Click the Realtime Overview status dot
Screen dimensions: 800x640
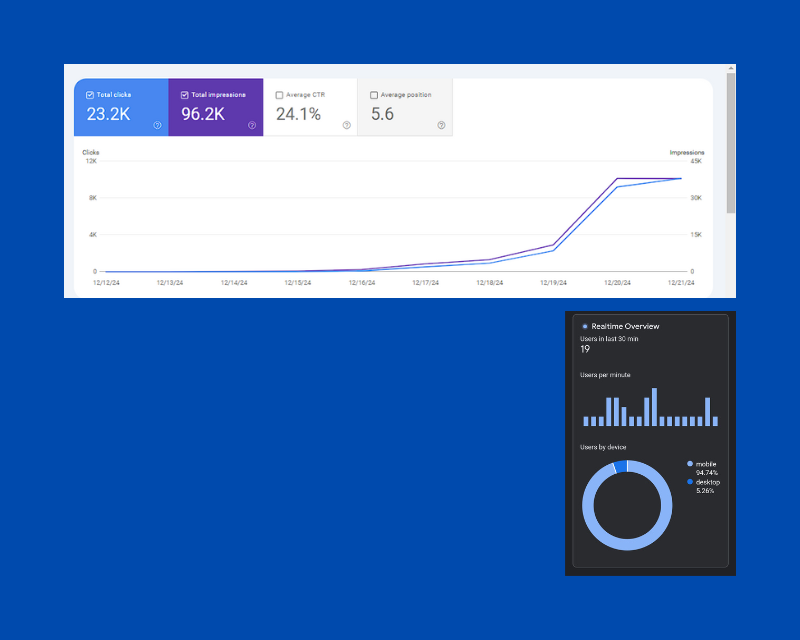click(585, 326)
